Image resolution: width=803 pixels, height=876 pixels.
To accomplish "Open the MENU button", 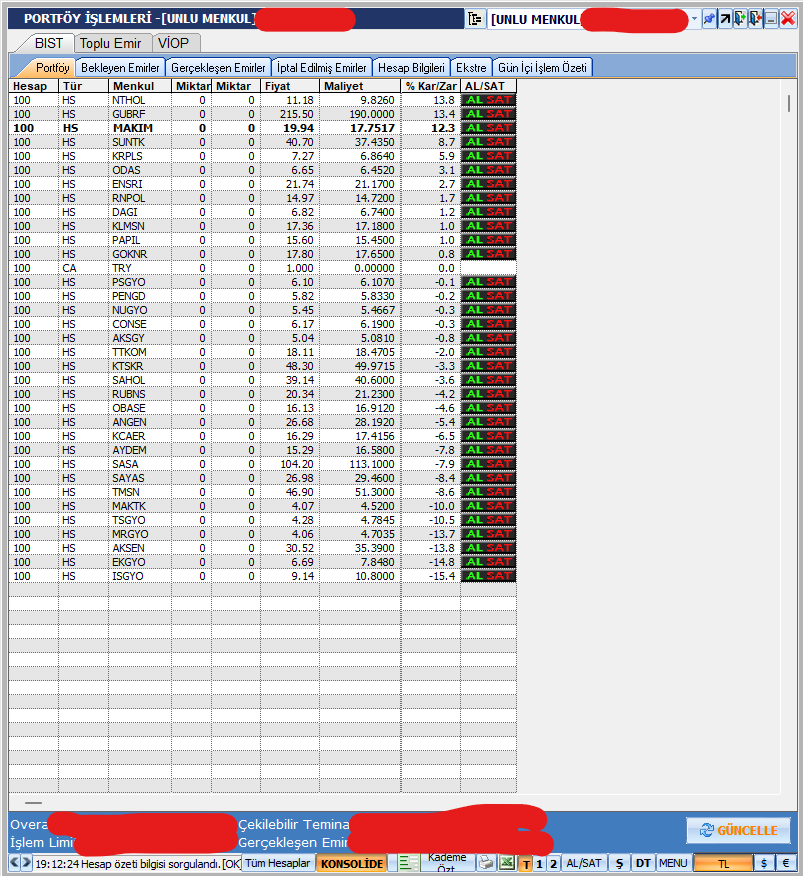I will (673, 864).
